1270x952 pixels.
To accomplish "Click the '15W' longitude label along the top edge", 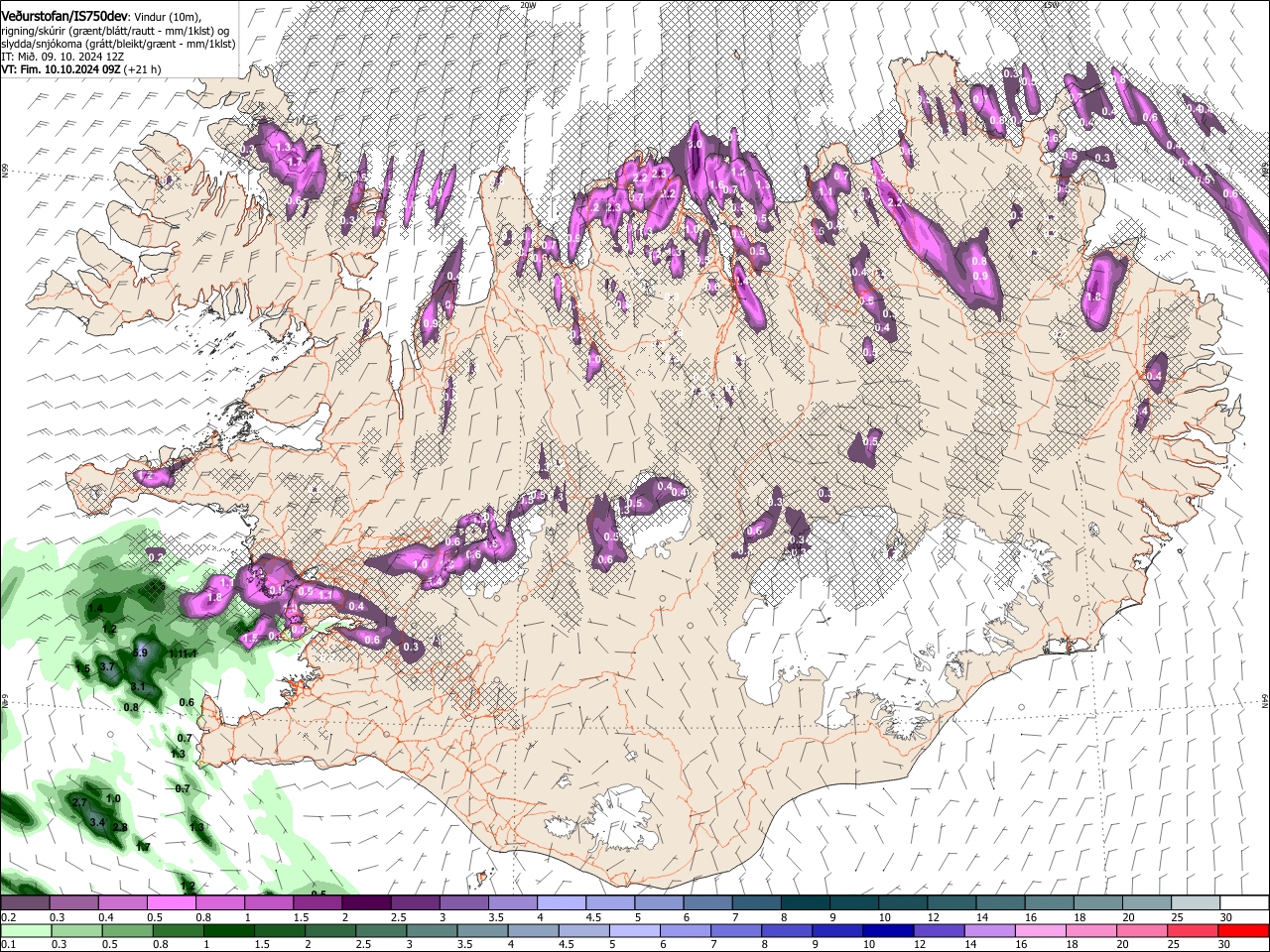I will (x=1050, y=5).
